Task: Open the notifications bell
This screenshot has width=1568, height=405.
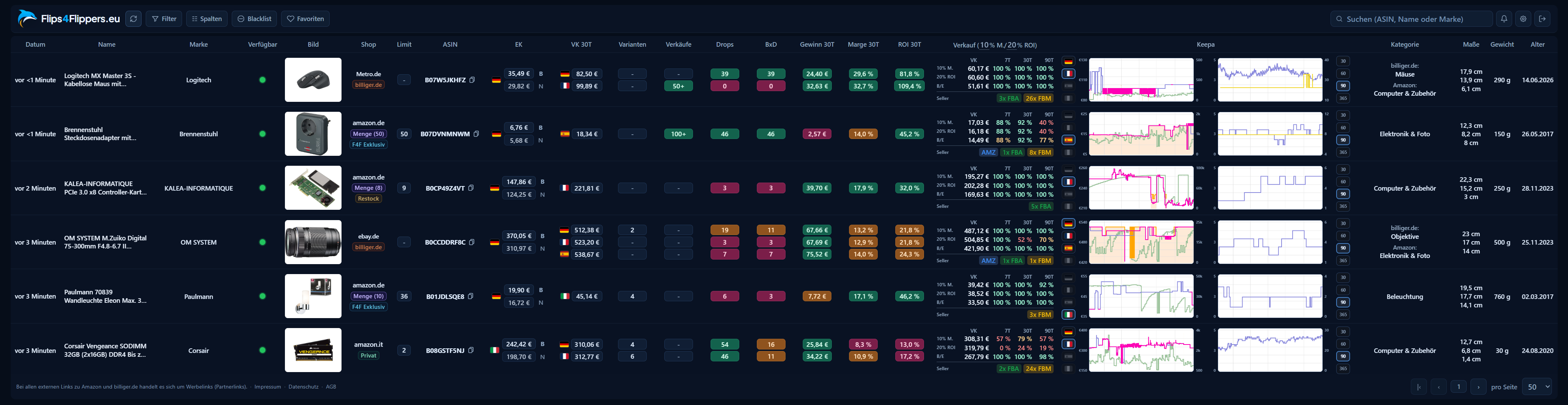Action: (1503, 19)
